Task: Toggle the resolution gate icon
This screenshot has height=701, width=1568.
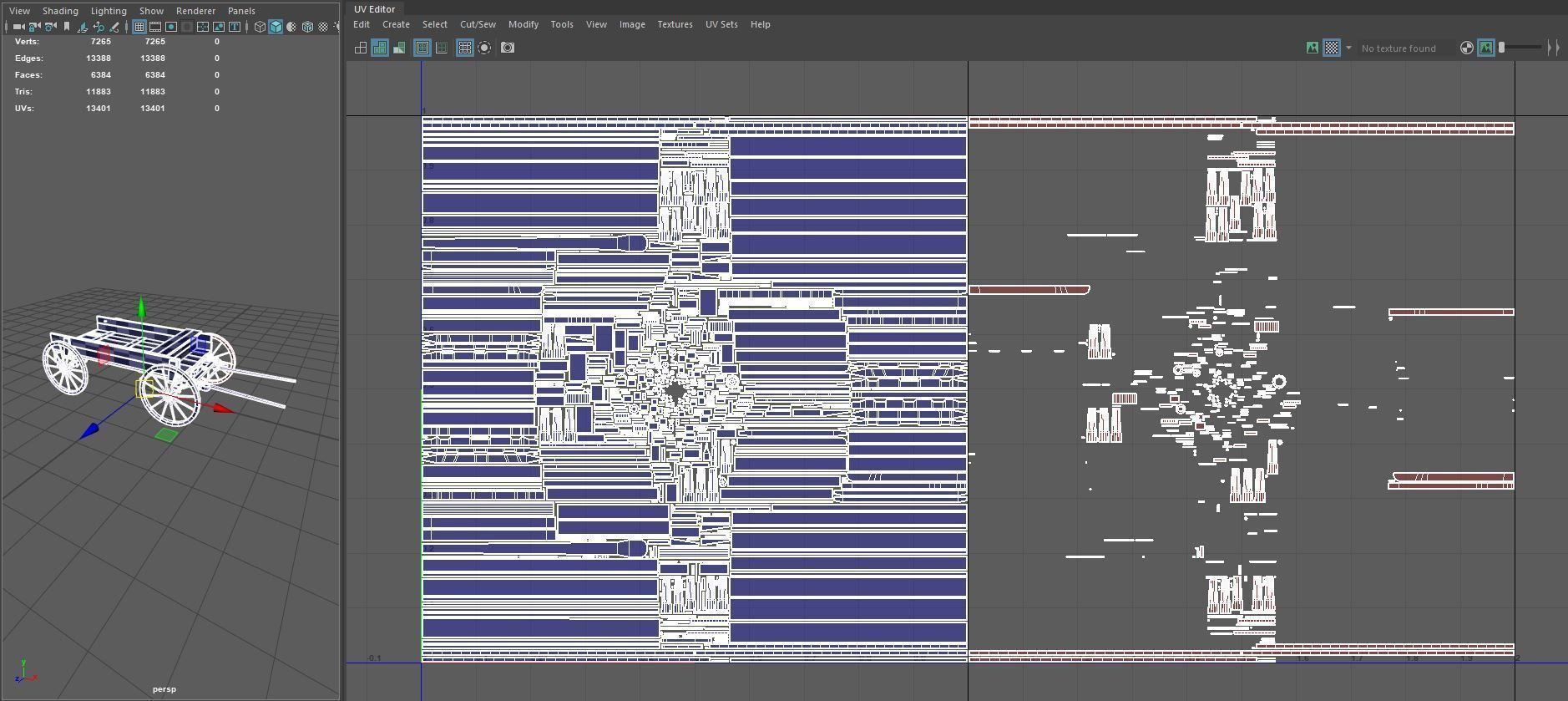Action: pyautogui.click(x=171, y=27)
